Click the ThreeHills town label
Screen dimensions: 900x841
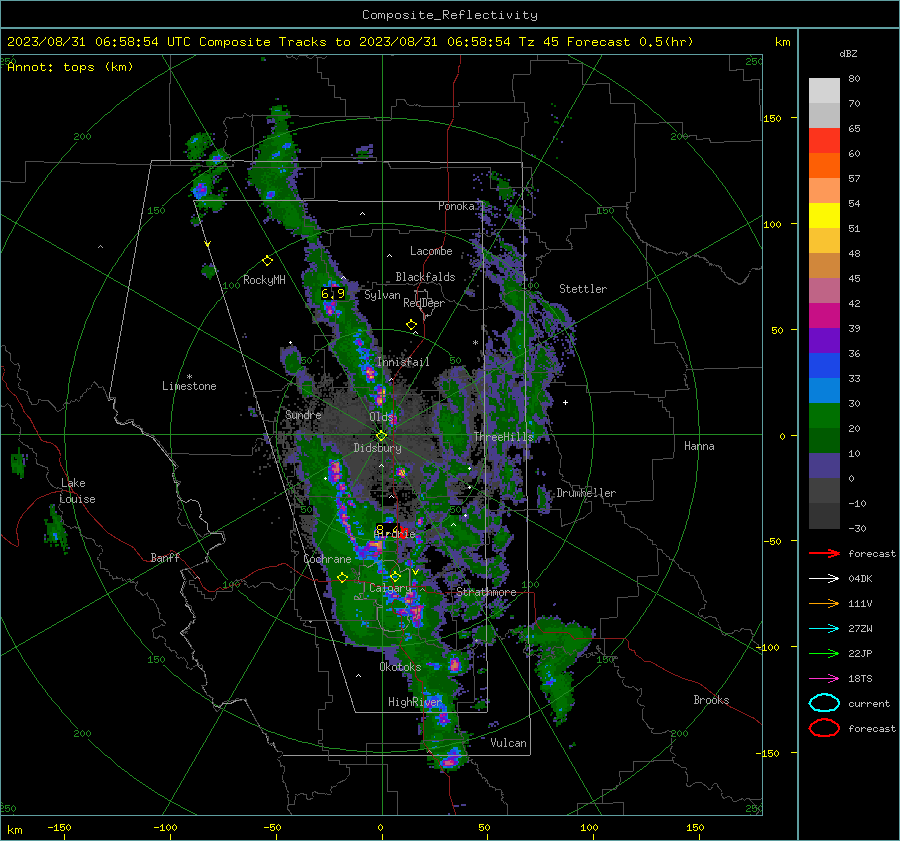(x=503, y=437)
